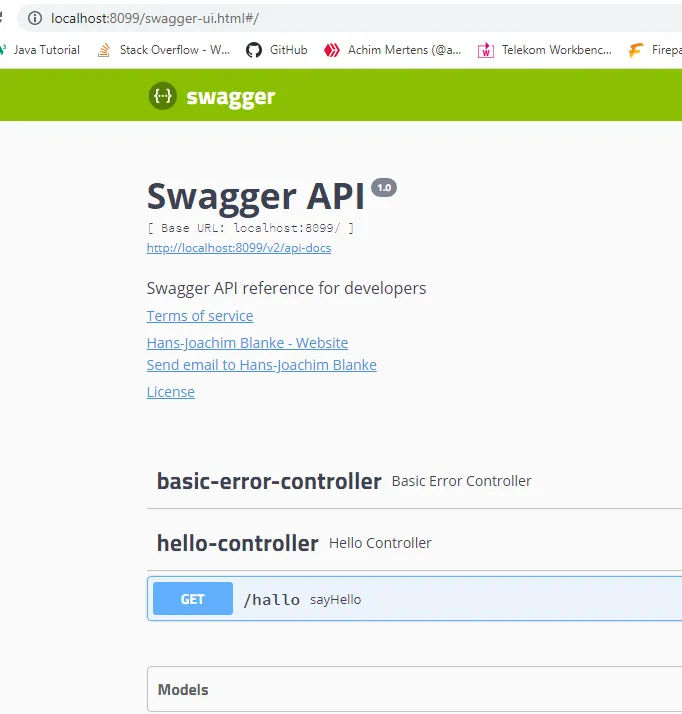682x714 pixels.
Task: Click the Swagger API reference for developers text
Action: pyautogui.click(x=286, y=288)
